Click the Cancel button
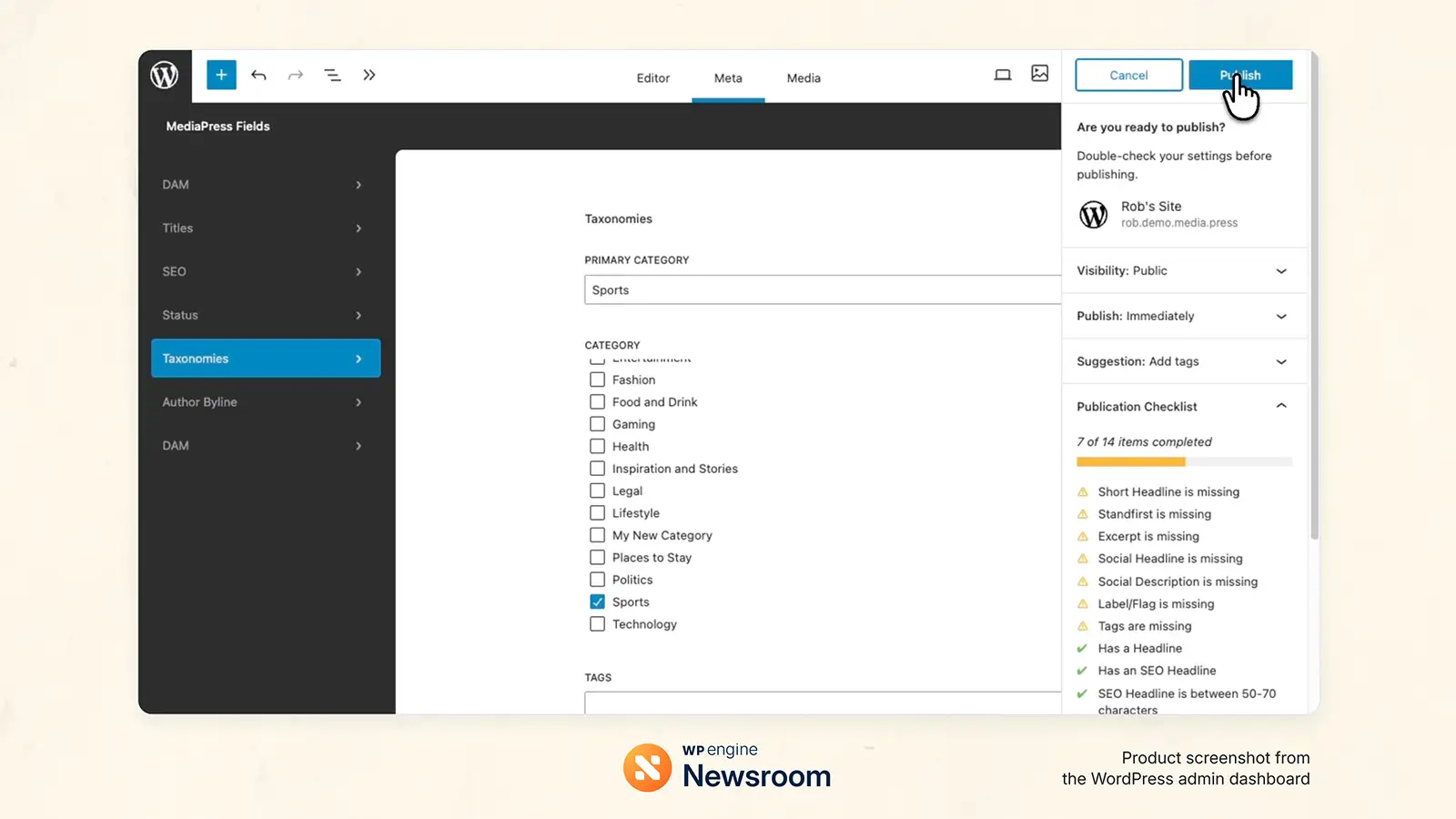Screen dimensions: 1456x819 (1128, 75)
